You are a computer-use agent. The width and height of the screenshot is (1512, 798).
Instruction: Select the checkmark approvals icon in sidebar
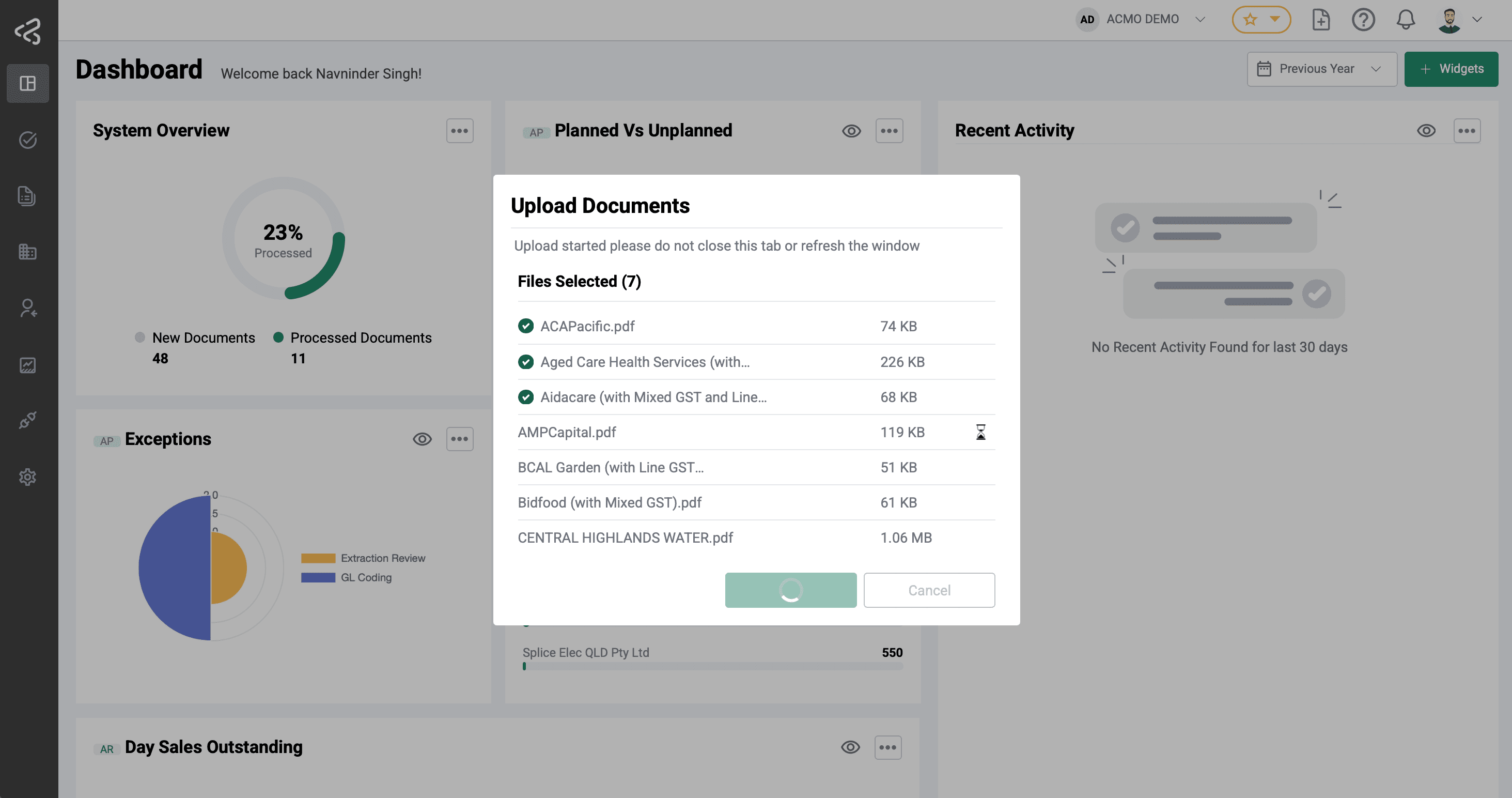pos(27,140)
